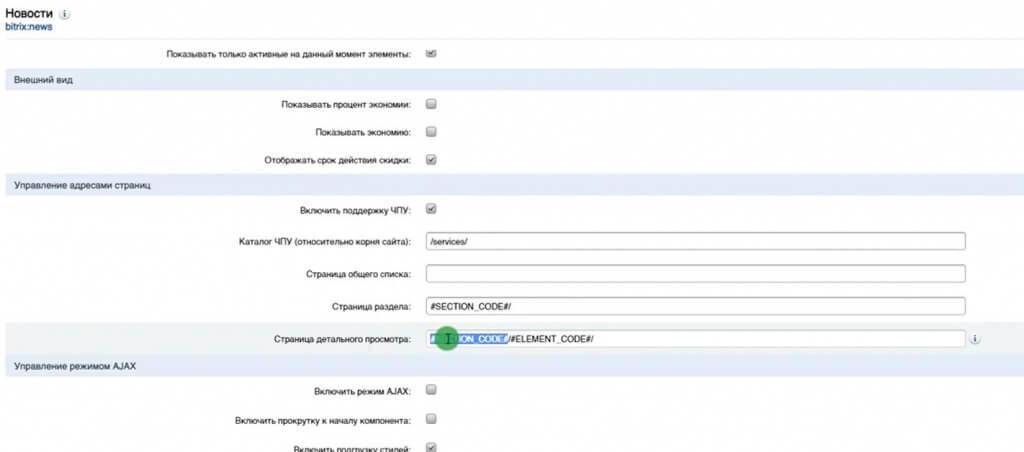1024x452 pixels.
Task: Toggle checkbox for showing only active elements
Action: click(x=431, y=53)
